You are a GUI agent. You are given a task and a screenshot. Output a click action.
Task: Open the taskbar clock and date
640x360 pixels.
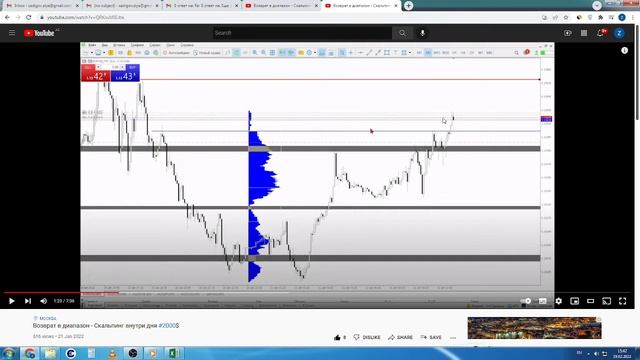(622, 353)
